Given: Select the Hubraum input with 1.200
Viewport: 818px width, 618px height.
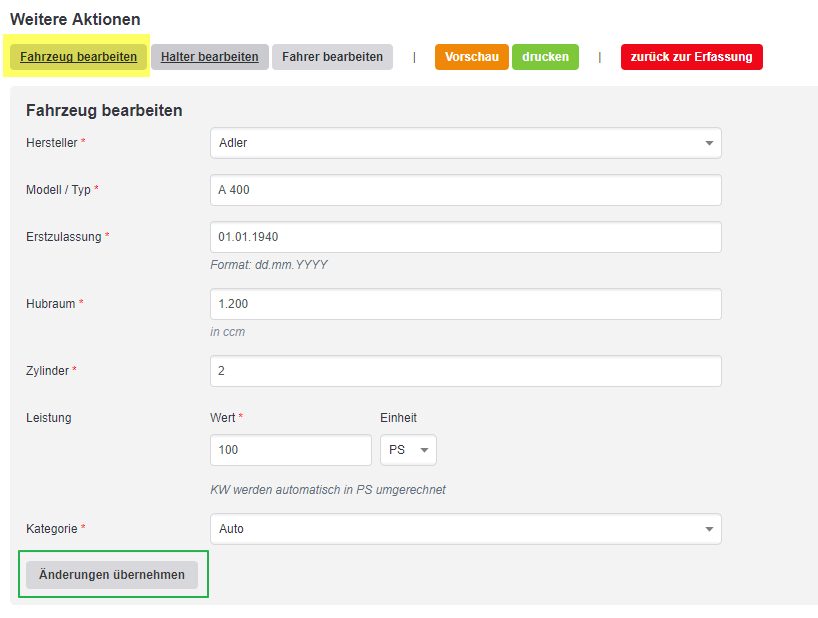Looking at the screenshot, I should [x=466, y=304].
